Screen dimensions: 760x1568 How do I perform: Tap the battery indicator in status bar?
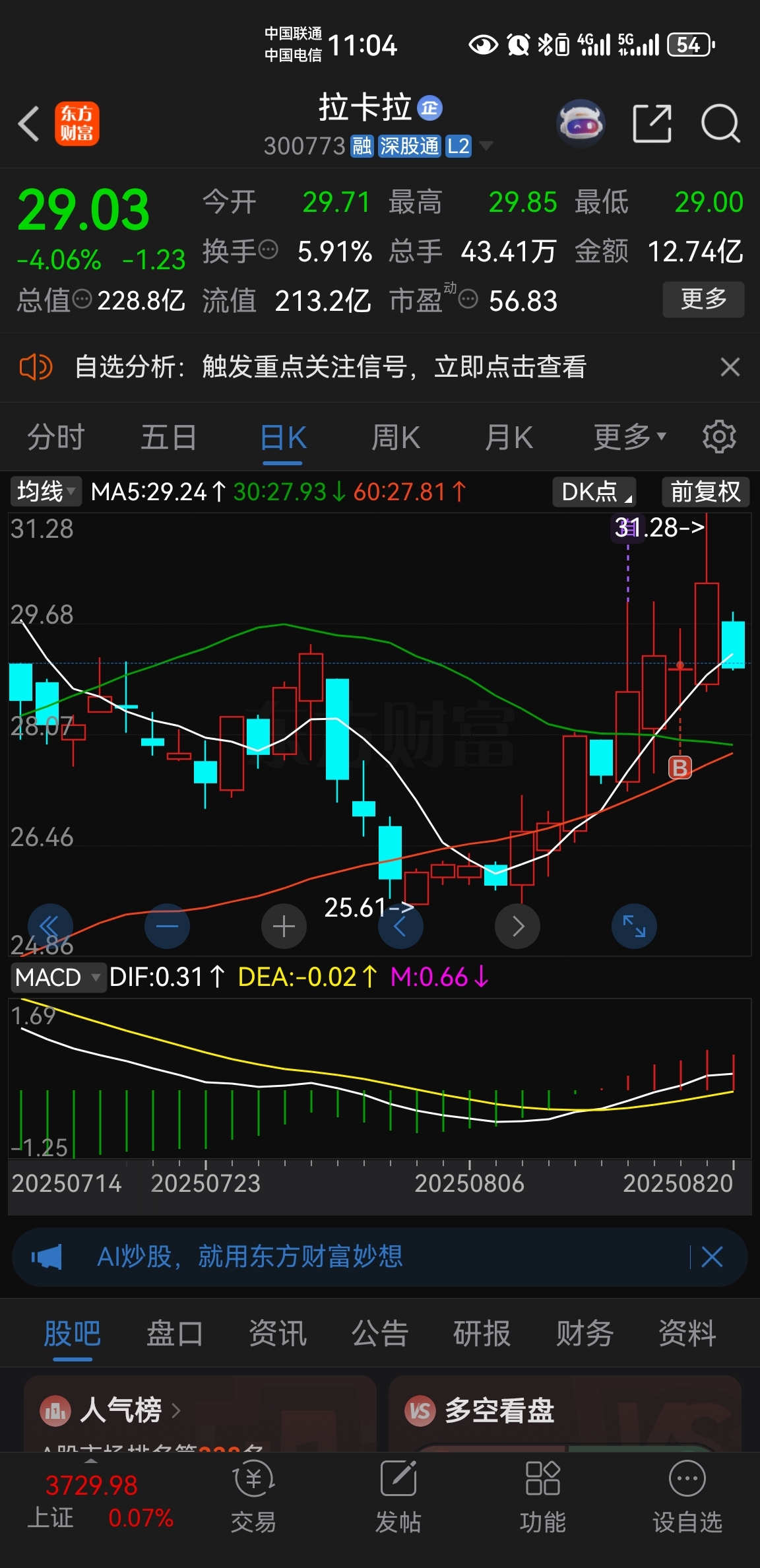pos(691,45)
